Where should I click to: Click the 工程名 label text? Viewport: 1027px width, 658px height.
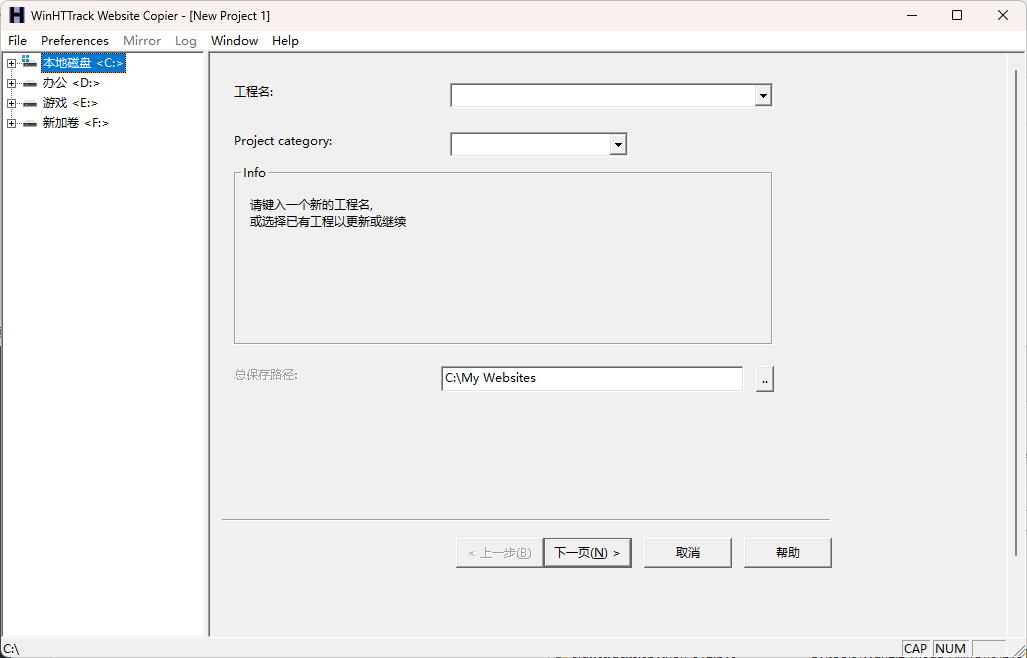coord(253,92)
